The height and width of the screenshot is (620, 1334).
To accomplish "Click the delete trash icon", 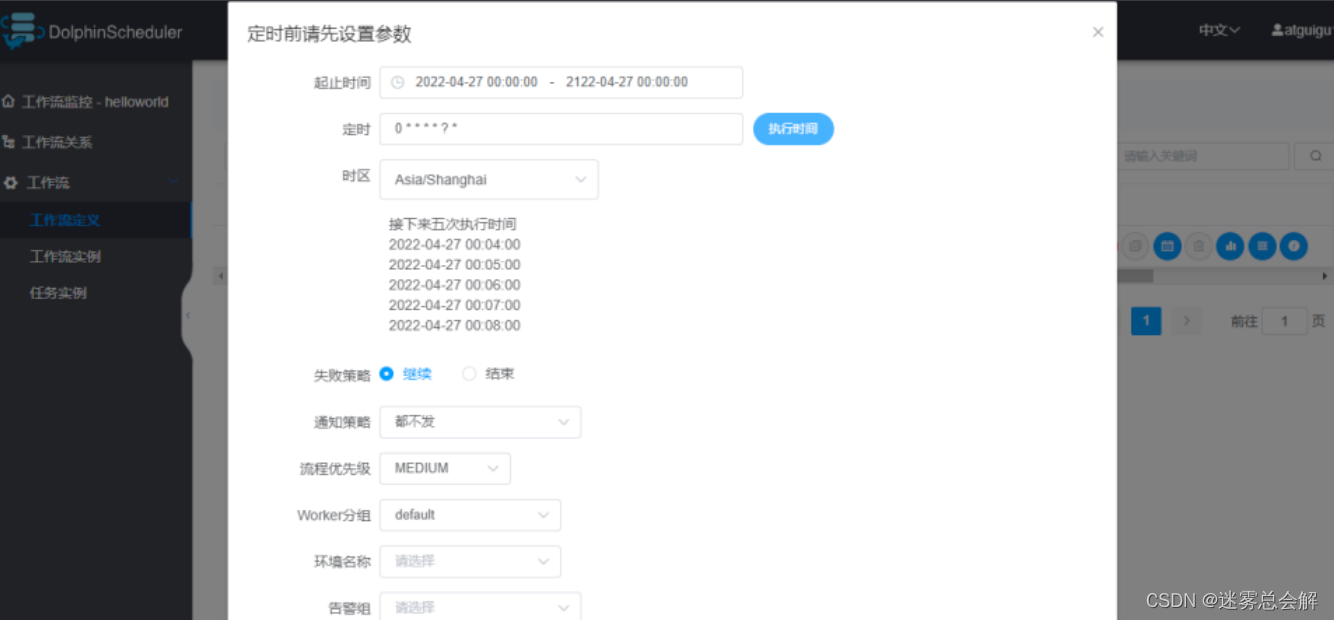I will [x=1198, y=246].
